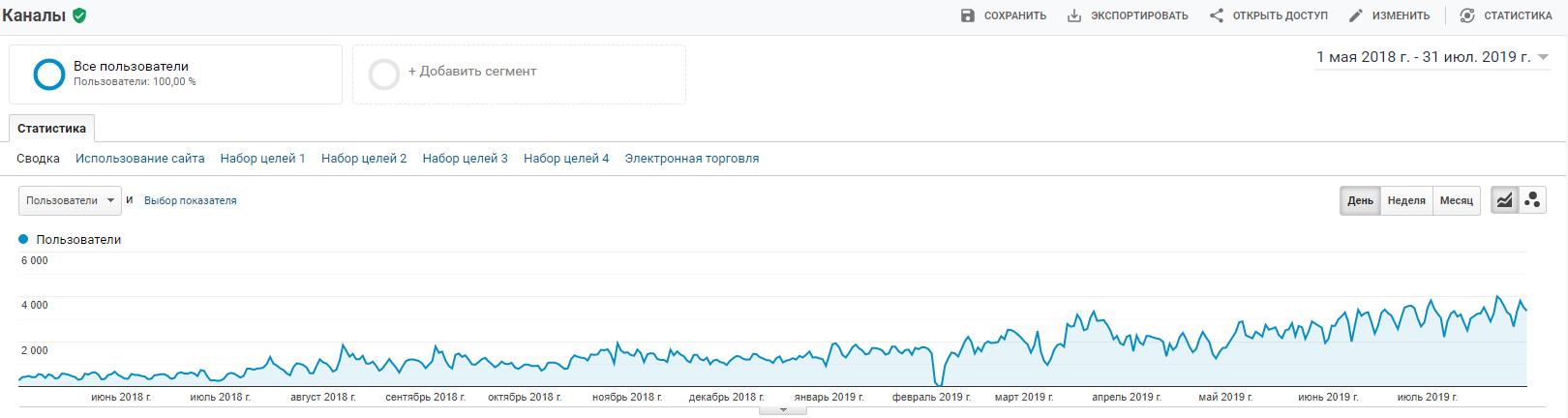Click the Все пользователи segment circle
This screenshot has width=1568, height=418.
click(x=48, y=74)
